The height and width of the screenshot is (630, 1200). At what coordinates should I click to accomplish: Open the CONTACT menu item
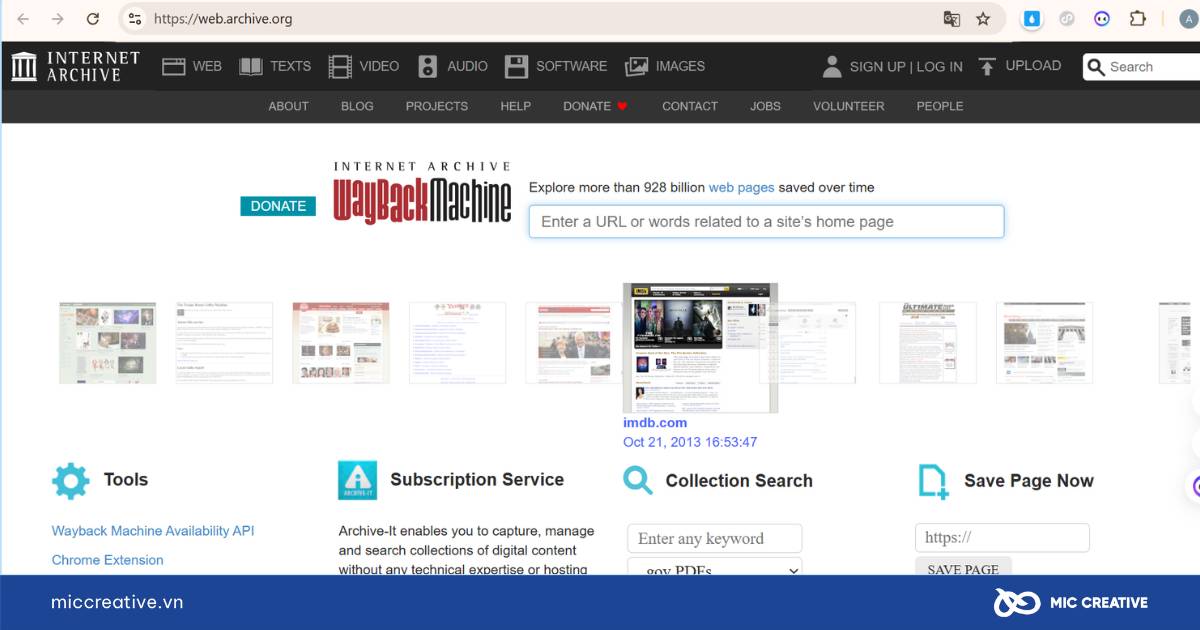(690, 106)
